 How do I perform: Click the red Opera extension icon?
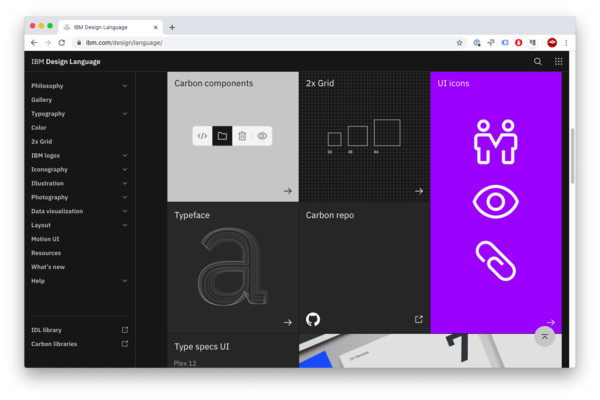518,42
